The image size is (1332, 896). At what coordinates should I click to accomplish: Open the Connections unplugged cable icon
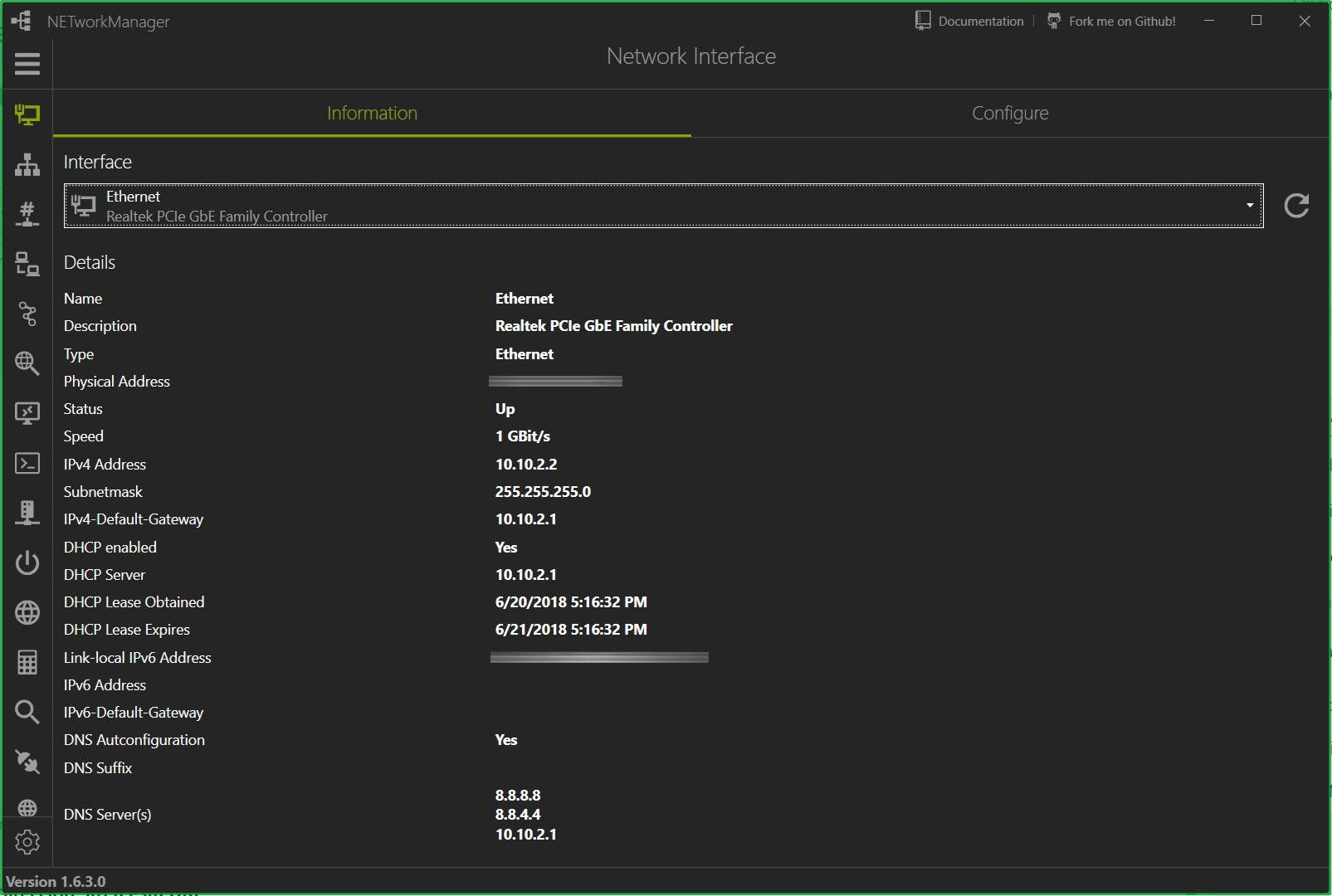(27, 762)
